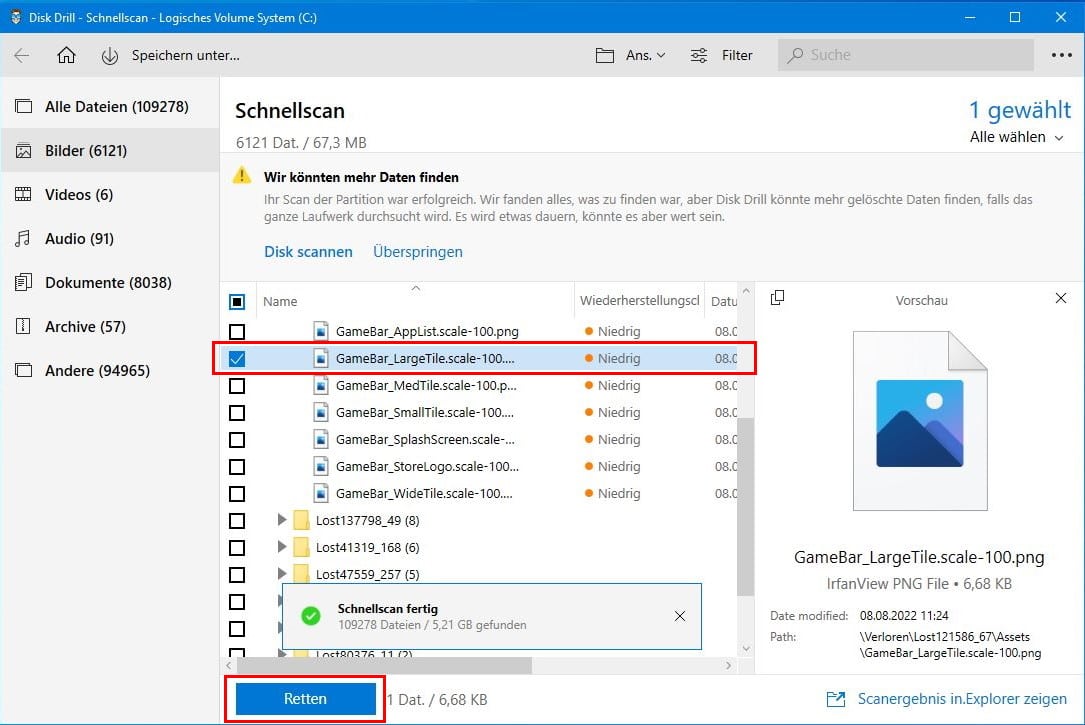Click the Lost47559_257 folder icon
Screen dimensions: 1085x725
tap(301, 573)
